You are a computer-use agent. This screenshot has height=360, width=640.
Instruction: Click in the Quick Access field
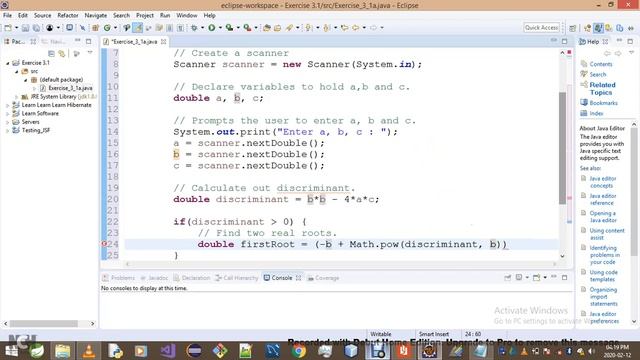pos(541,28)
